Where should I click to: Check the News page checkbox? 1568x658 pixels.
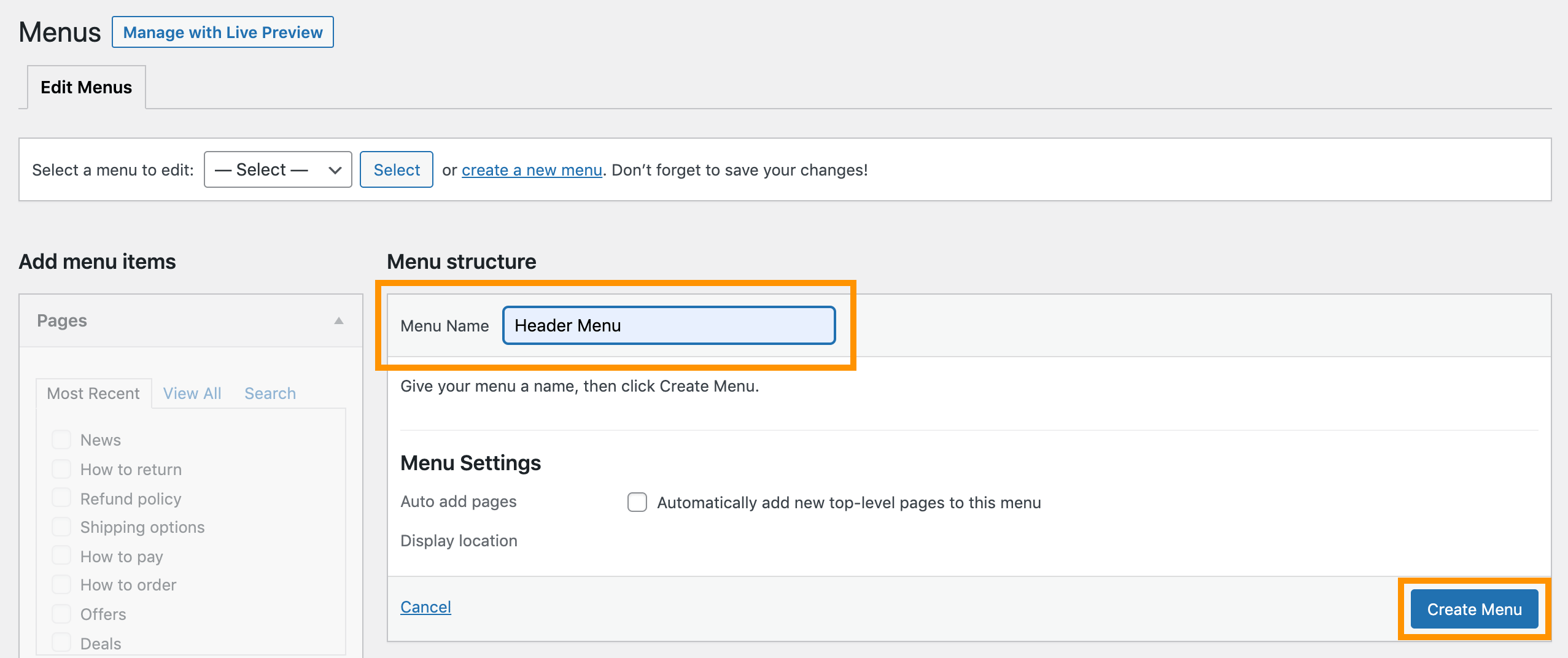pos(61,439)
